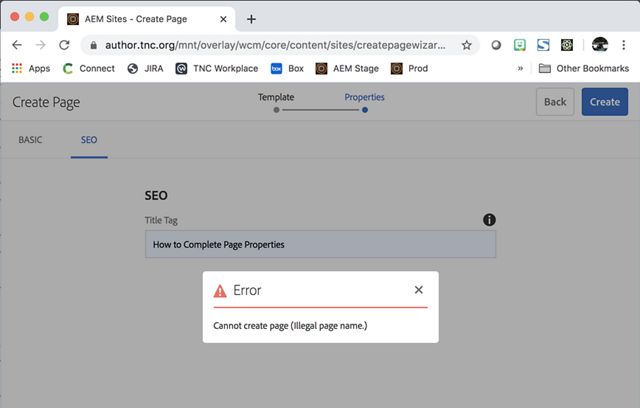
Task: Click the Back button
Action: (x=555, y=102)
